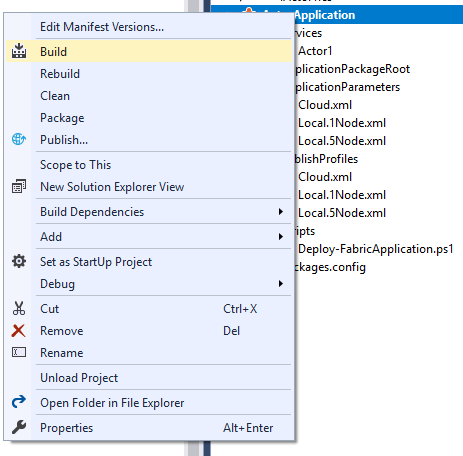Select the PublishProfiles folder
Viewport: 463px width, 456px height.
(x=326, y=159)
